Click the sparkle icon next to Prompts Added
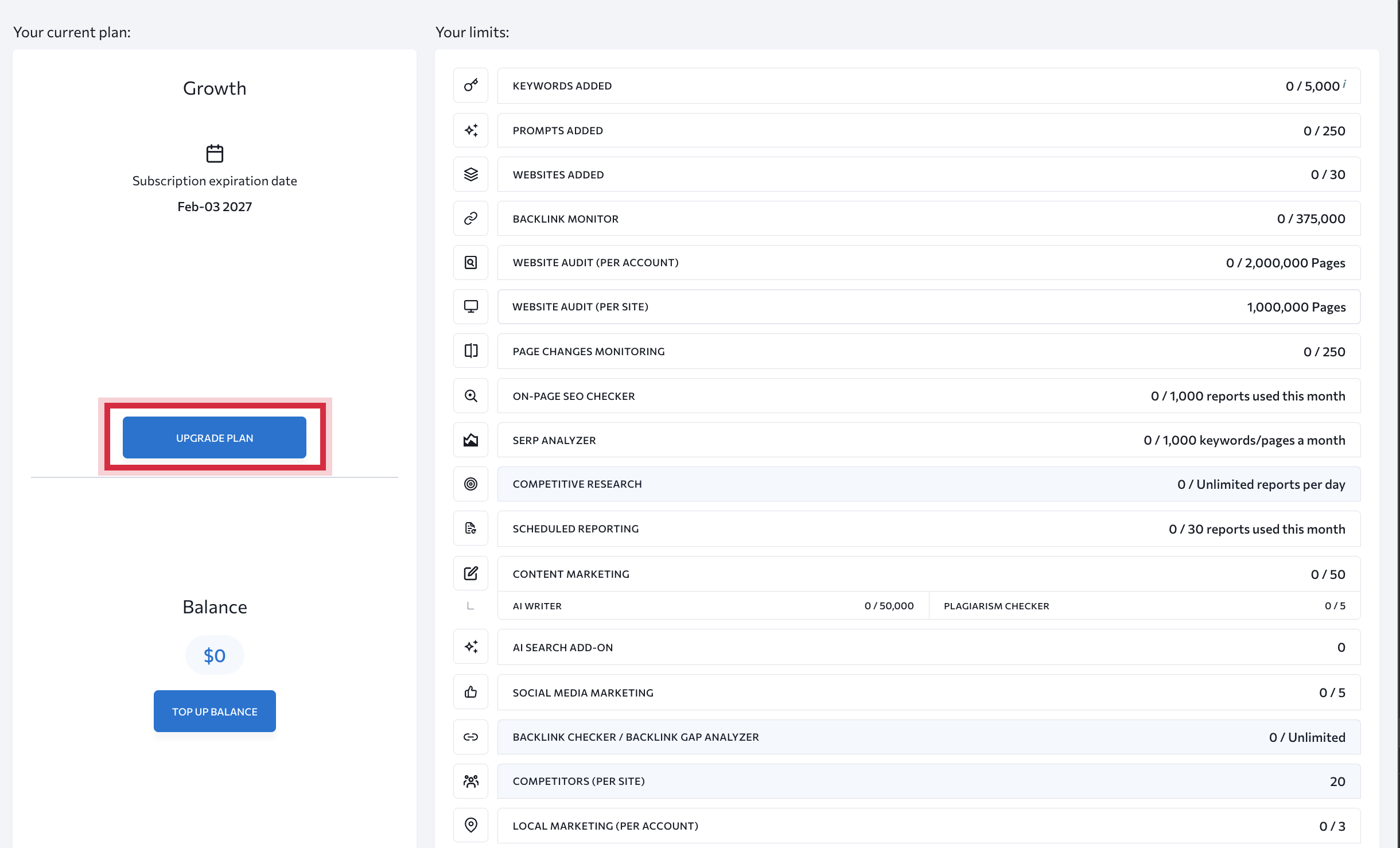Screen dimensions: 1400x848 tap(470, 130)
